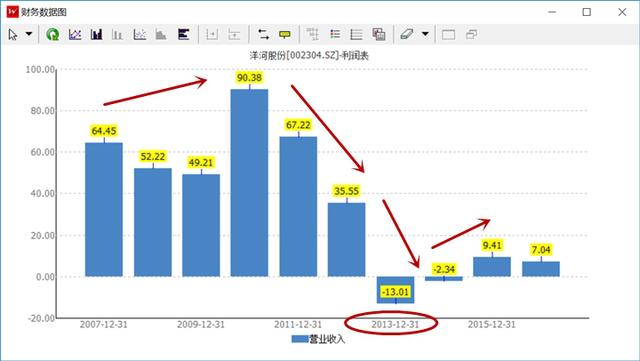The height and width of the screenshot is (361, 640).
Task: Toggle yellow data label display
Action: pos(285,35)
